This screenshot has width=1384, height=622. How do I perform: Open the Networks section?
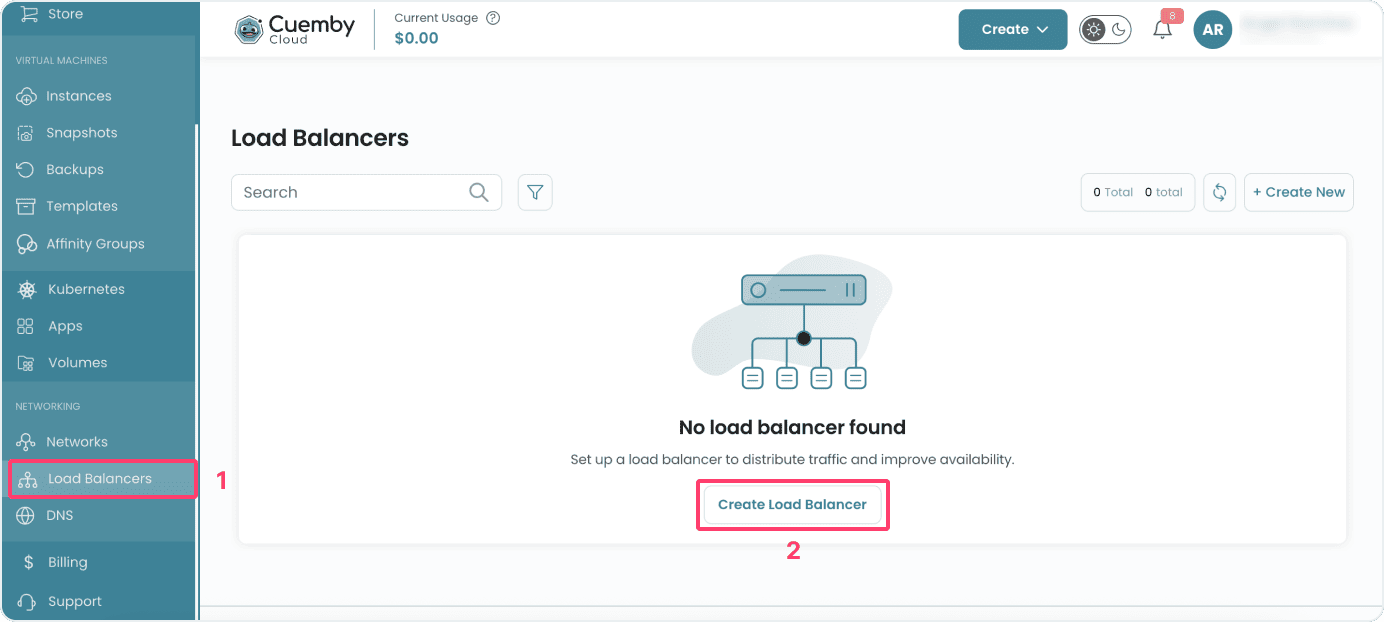tap(28, 441)
